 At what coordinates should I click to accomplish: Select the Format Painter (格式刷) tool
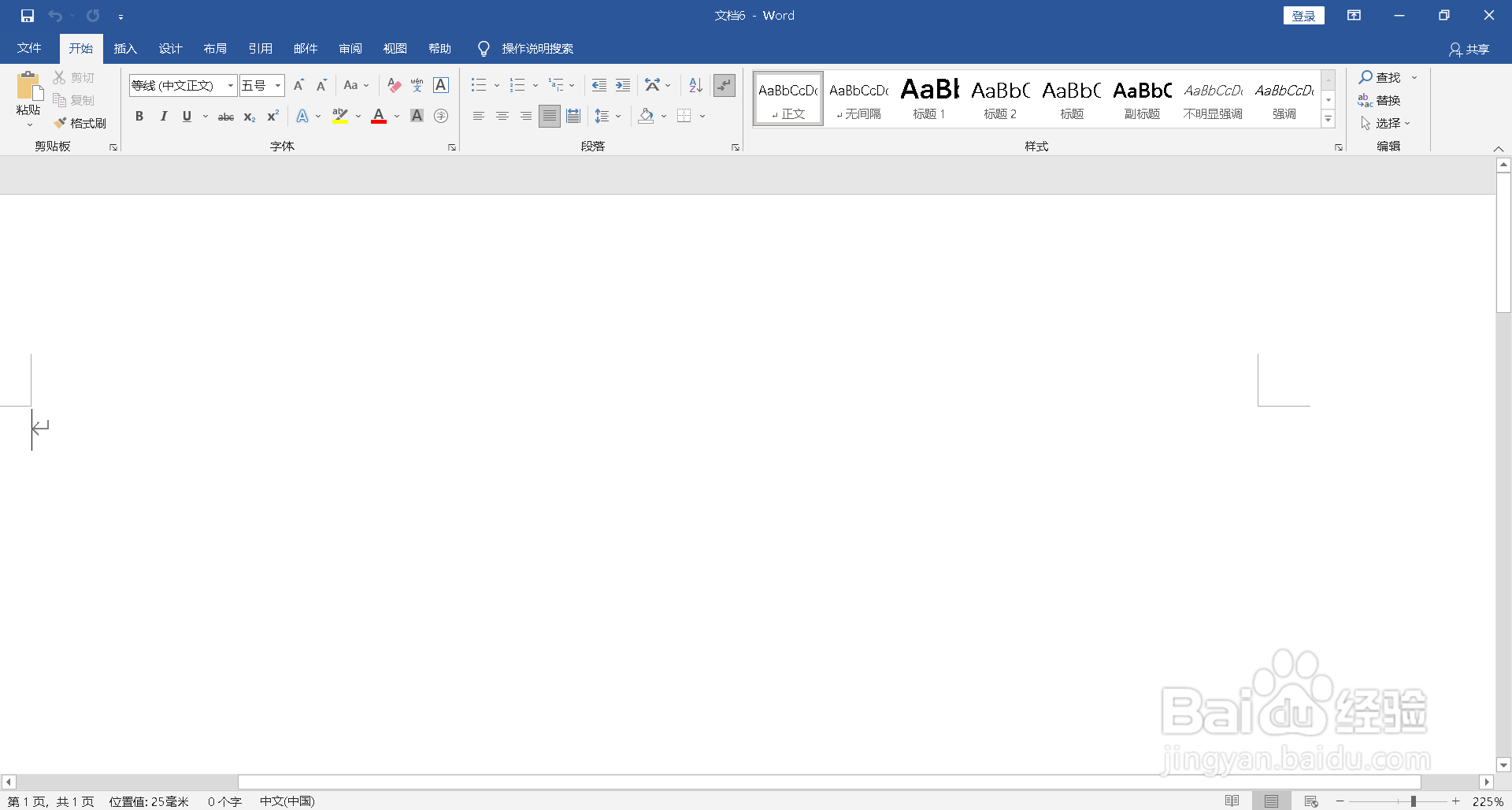[x=80, y=123]
